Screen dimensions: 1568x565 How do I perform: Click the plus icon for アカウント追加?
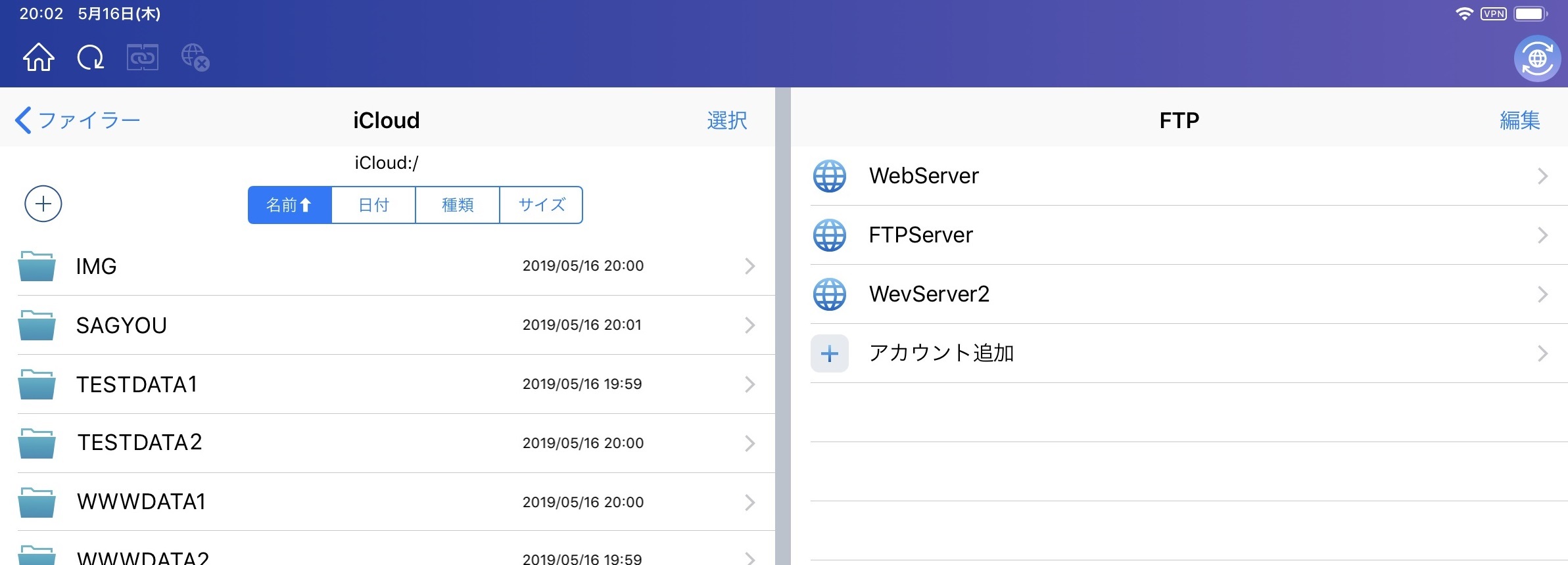[830, 353]
